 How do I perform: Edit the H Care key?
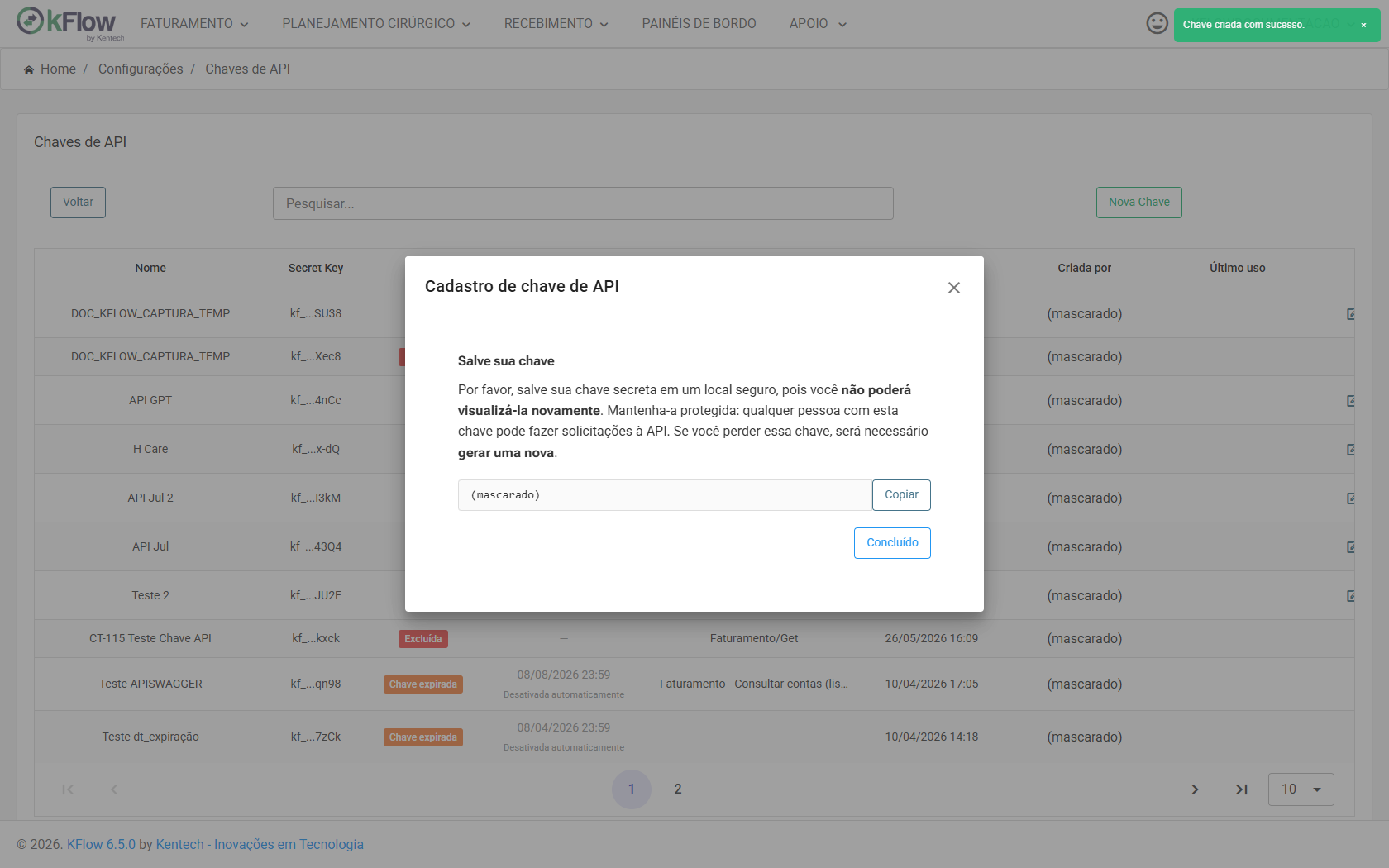coord(1350,450)
